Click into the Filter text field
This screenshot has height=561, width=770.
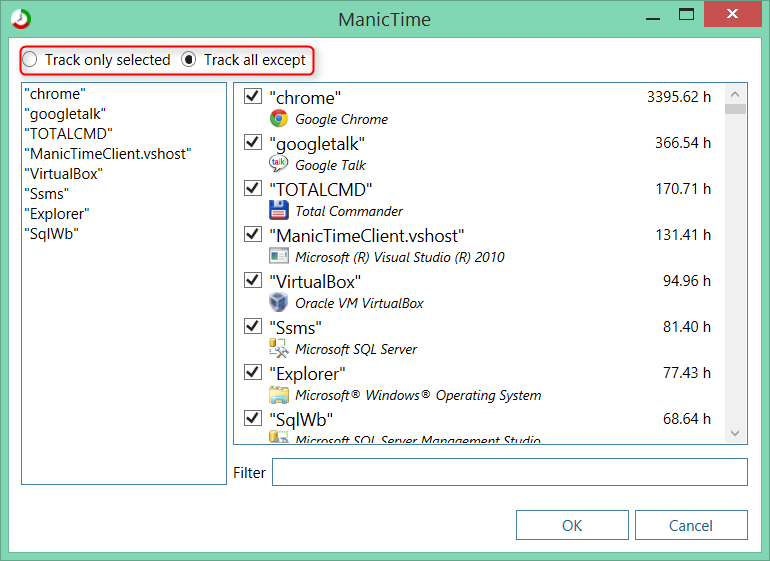(x=510, y=472)
